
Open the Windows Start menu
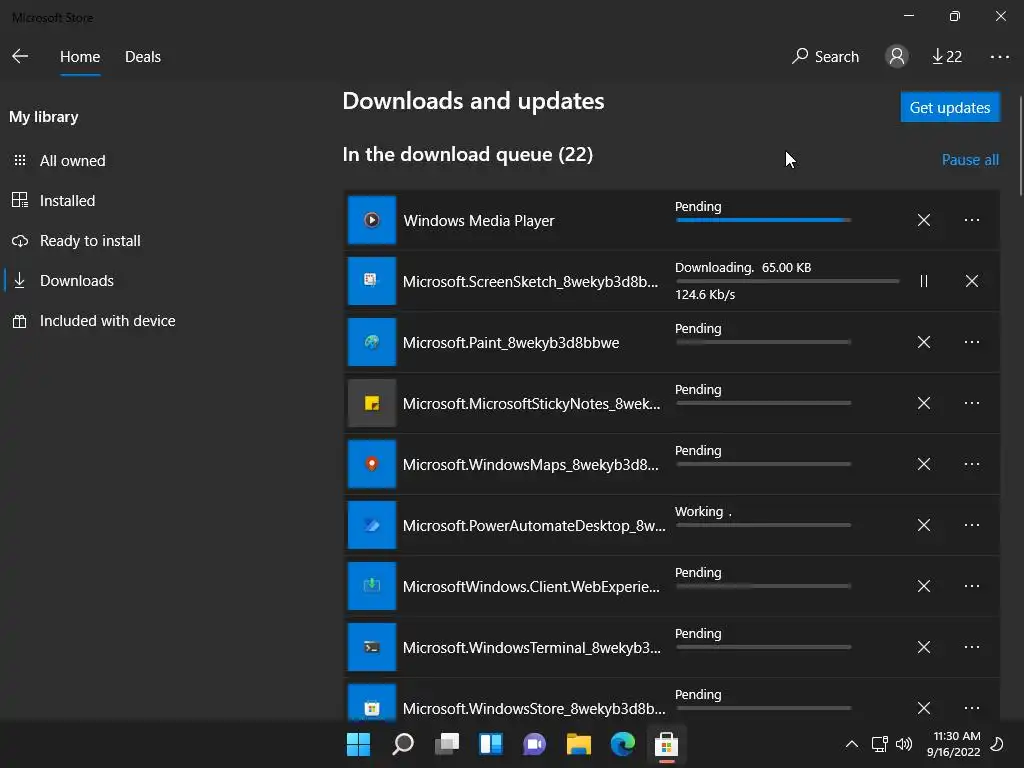[x=359, y=744]
